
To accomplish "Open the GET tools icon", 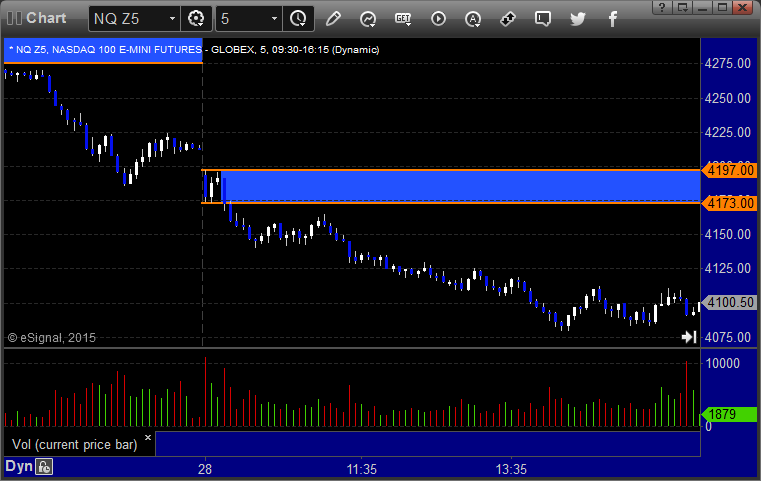I will 403,19.
